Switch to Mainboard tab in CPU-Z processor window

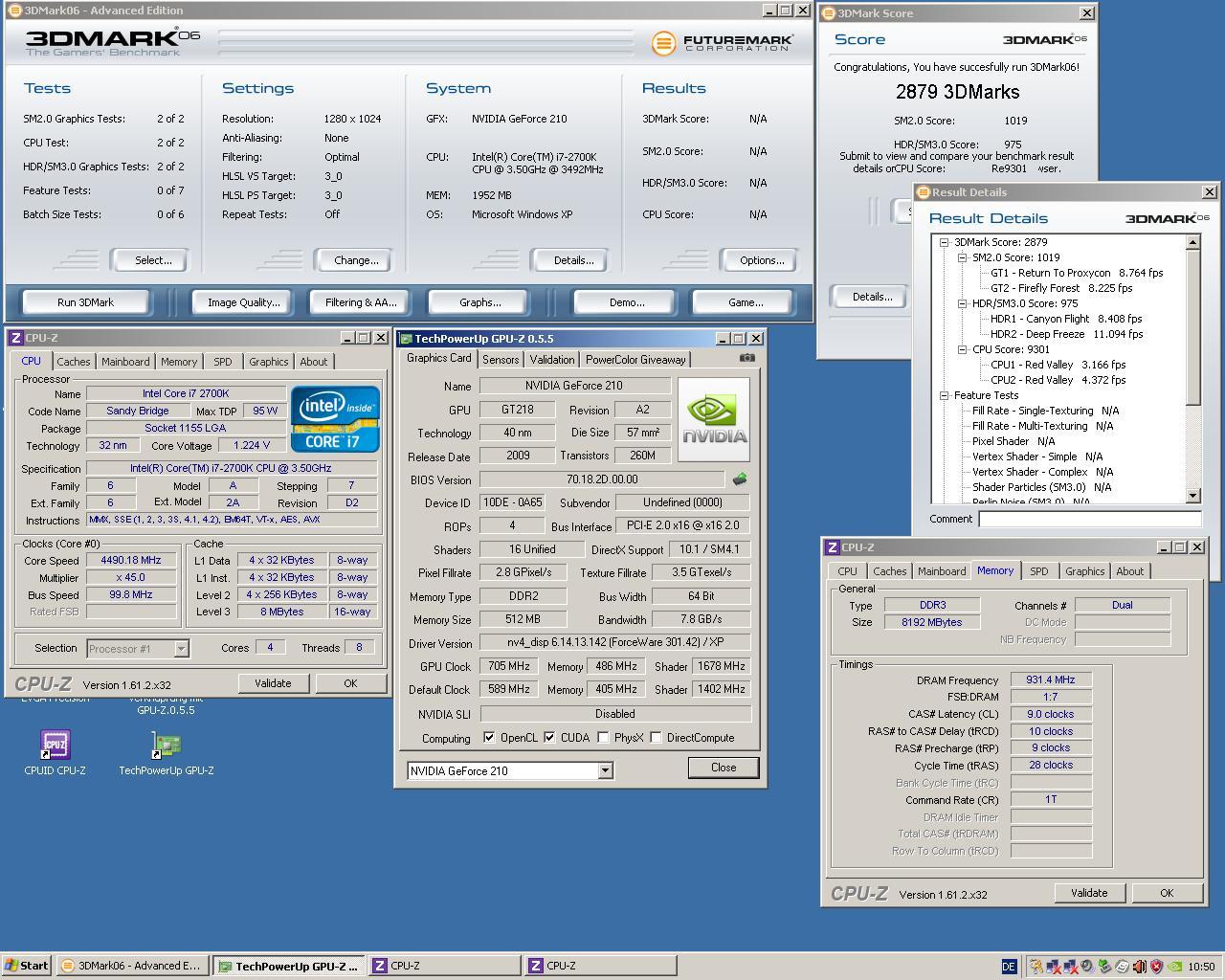click(125, 362)
